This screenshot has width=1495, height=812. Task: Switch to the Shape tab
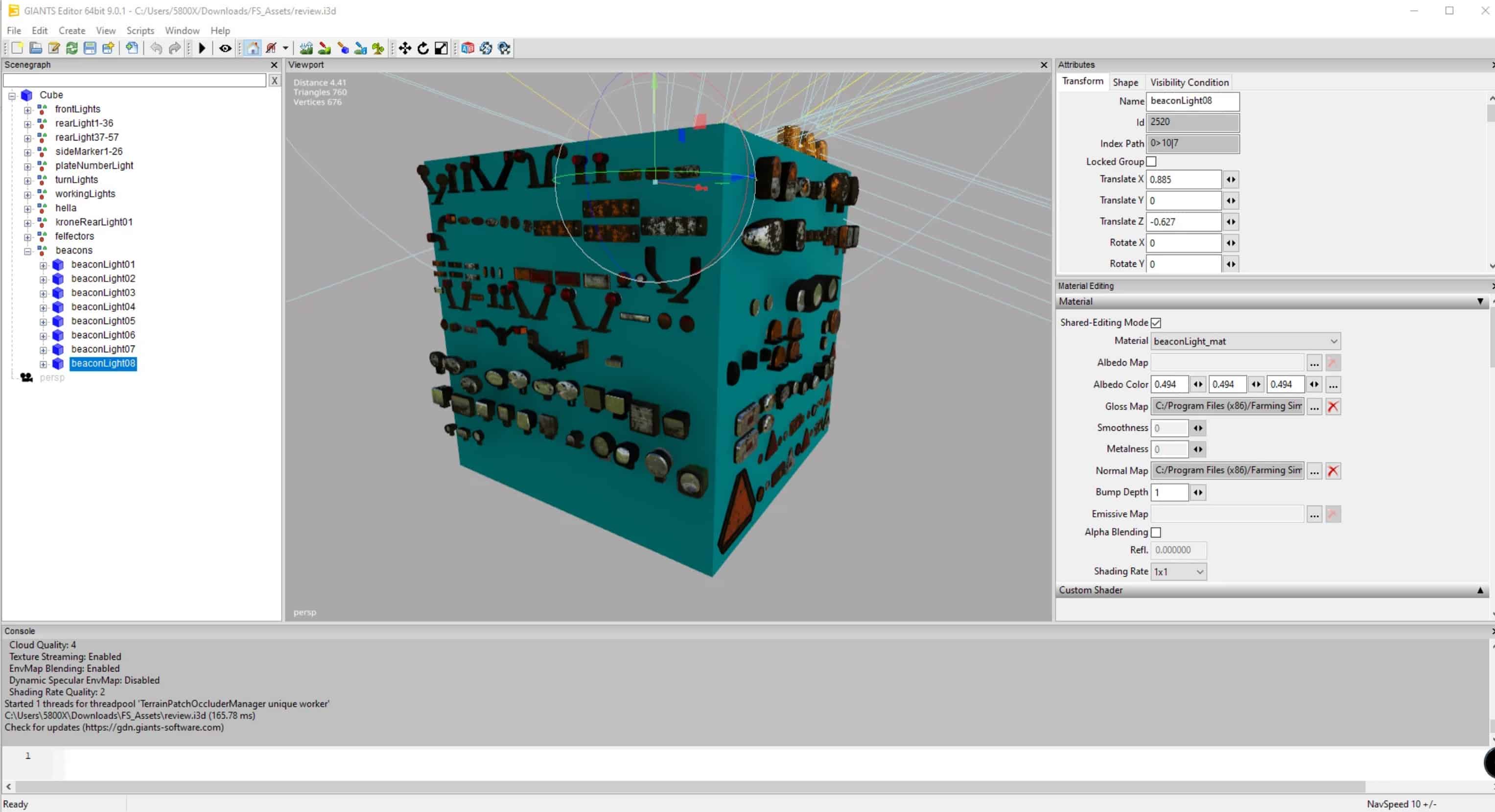[x=1125, y=82]
